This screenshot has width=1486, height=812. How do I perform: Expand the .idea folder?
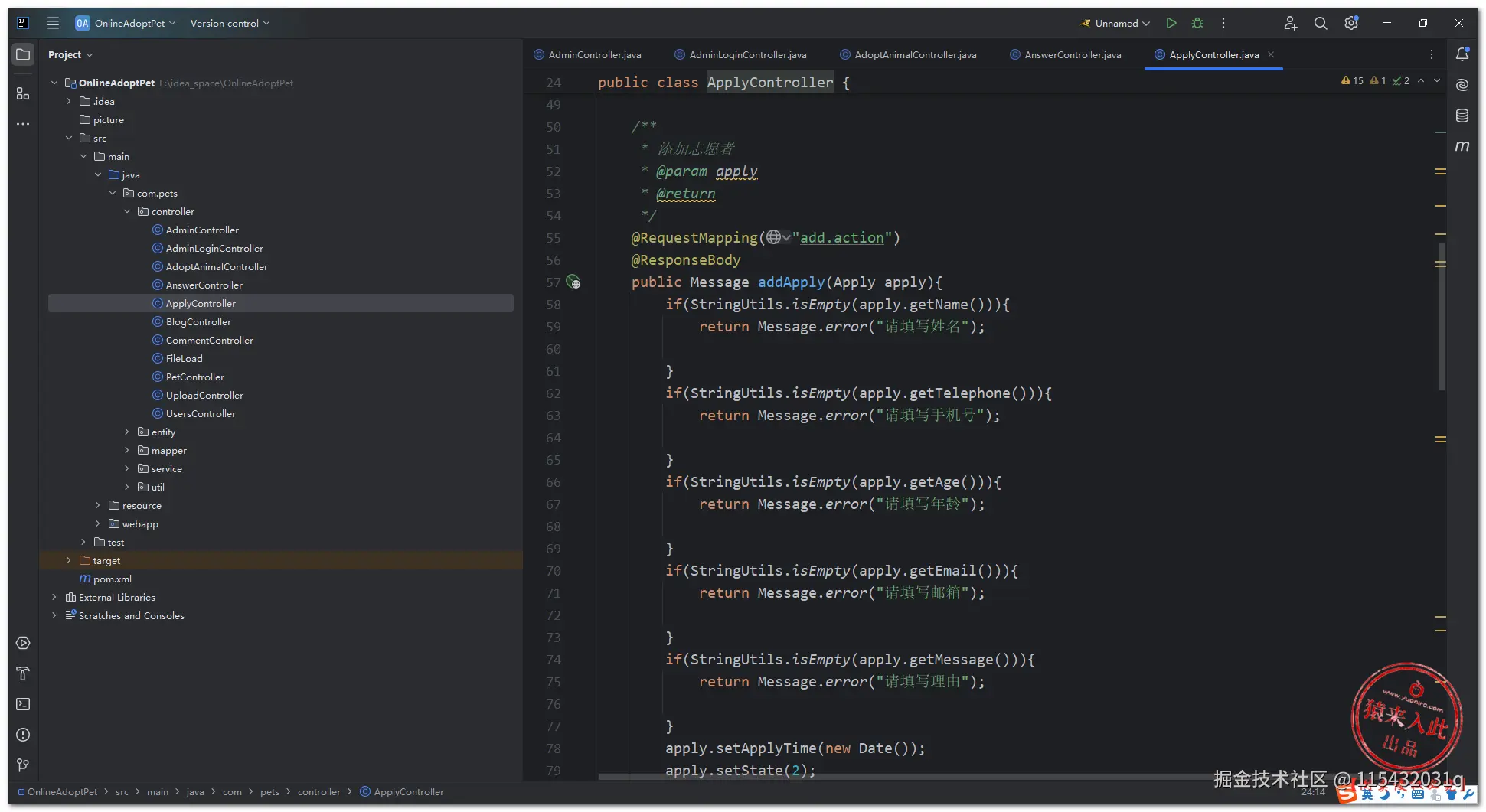[x=69, y=101]
